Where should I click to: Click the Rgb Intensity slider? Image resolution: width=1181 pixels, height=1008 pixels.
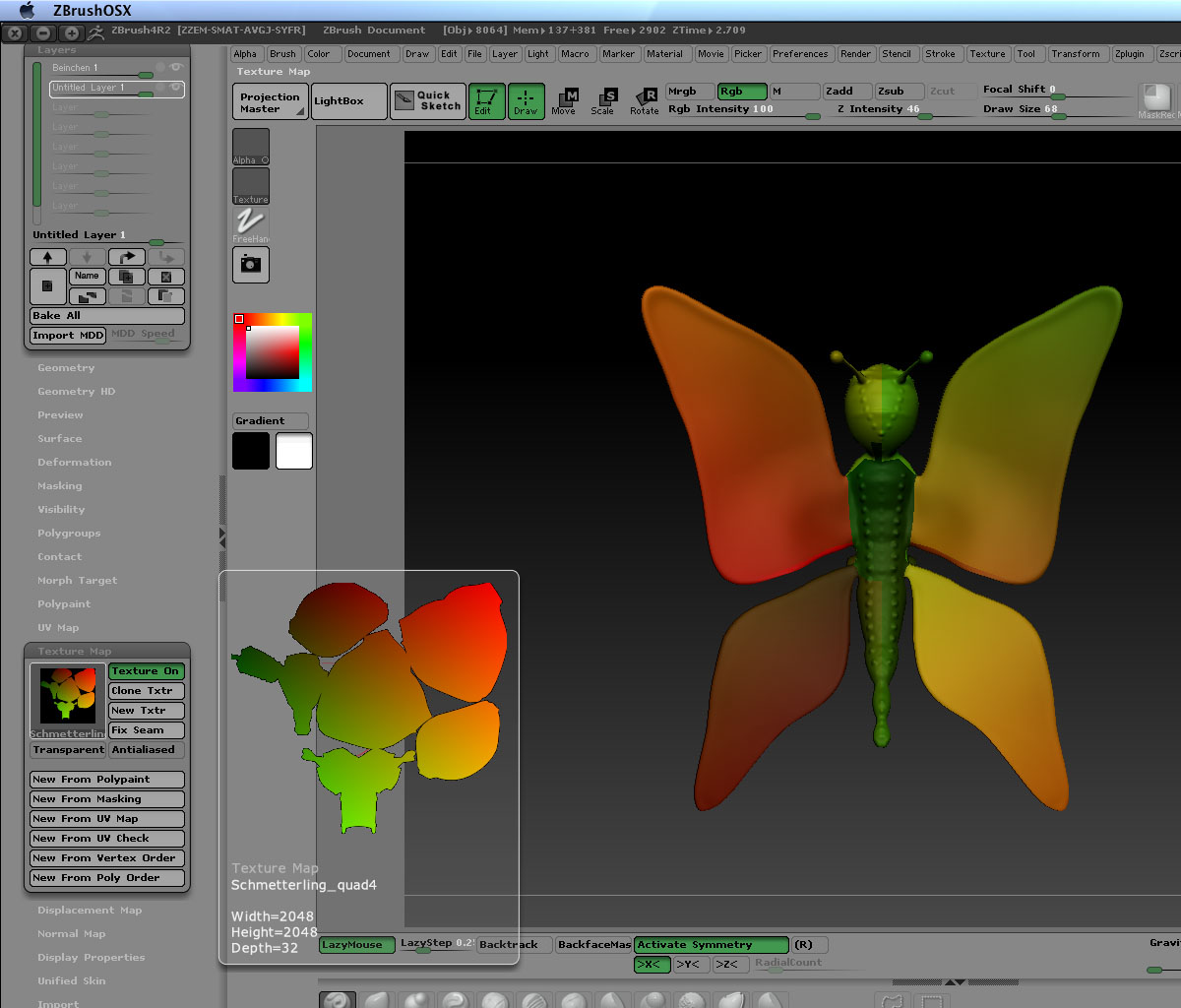744,110
